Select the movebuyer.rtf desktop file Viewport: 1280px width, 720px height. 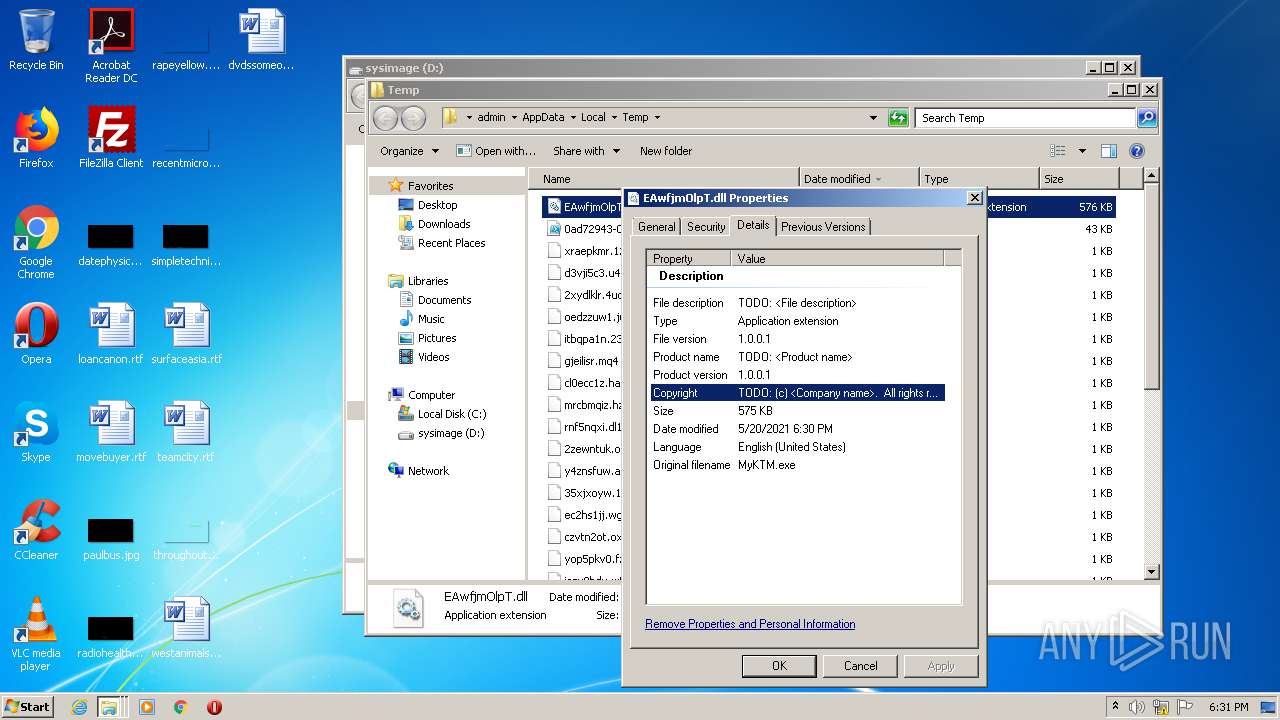click(x=111, y=432)
